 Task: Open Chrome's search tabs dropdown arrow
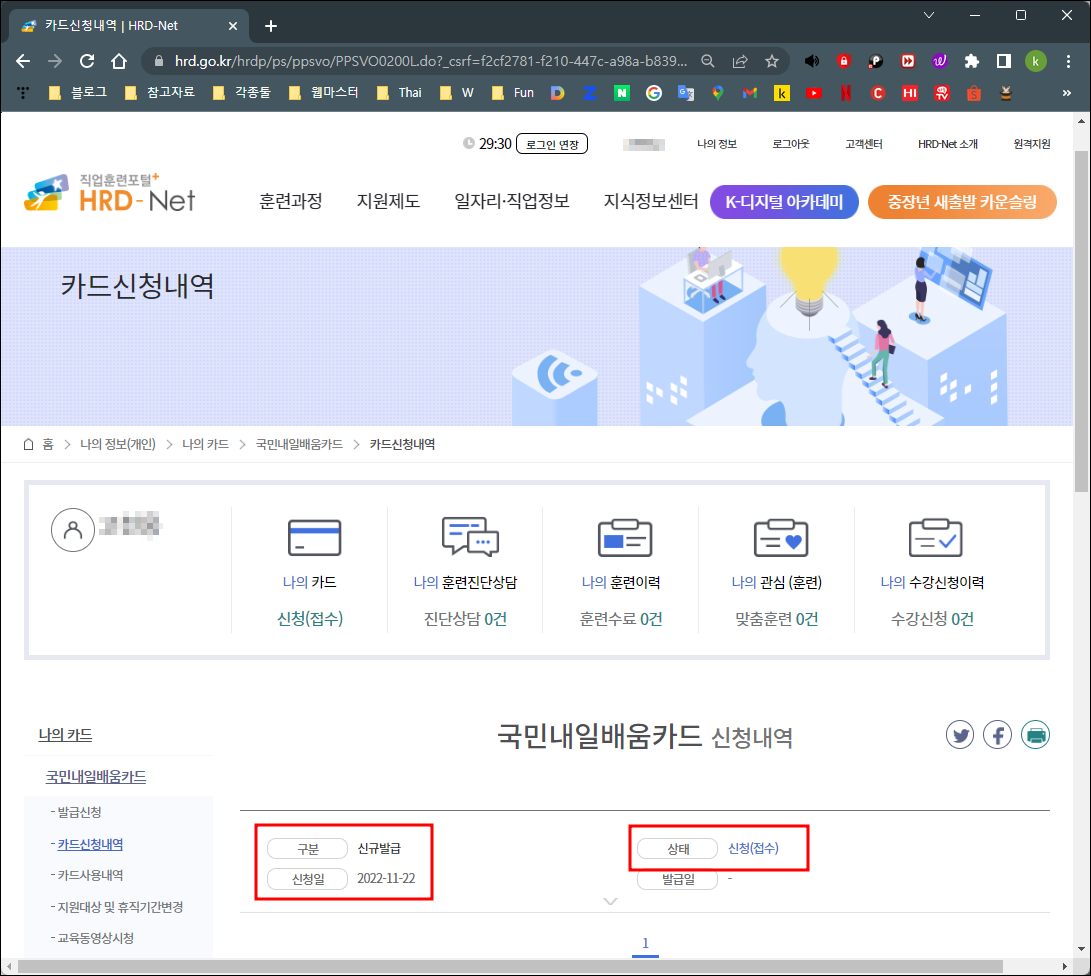pos(929,15)
